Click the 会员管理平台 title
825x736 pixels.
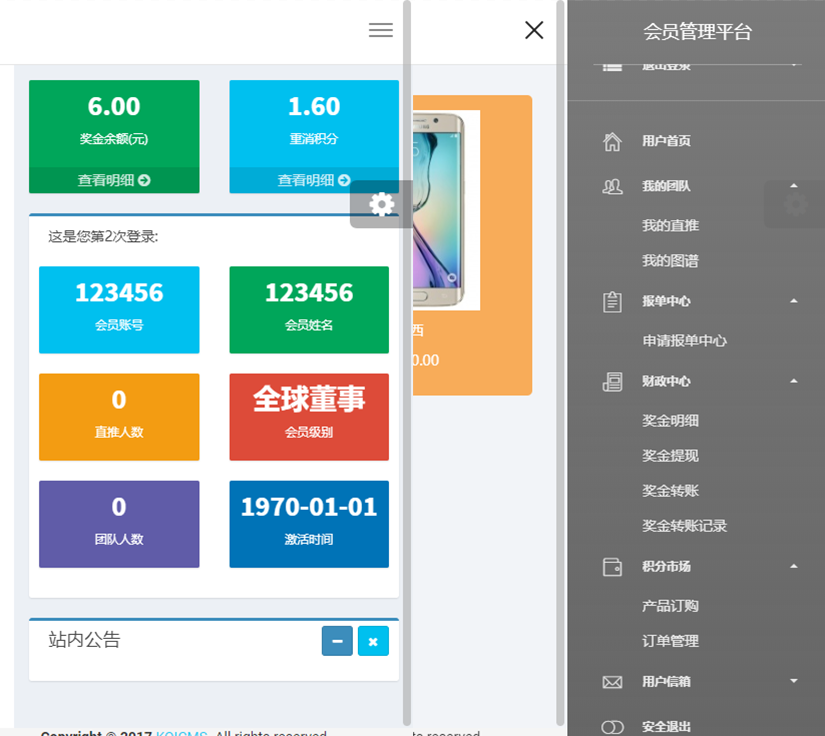[698, 32]
